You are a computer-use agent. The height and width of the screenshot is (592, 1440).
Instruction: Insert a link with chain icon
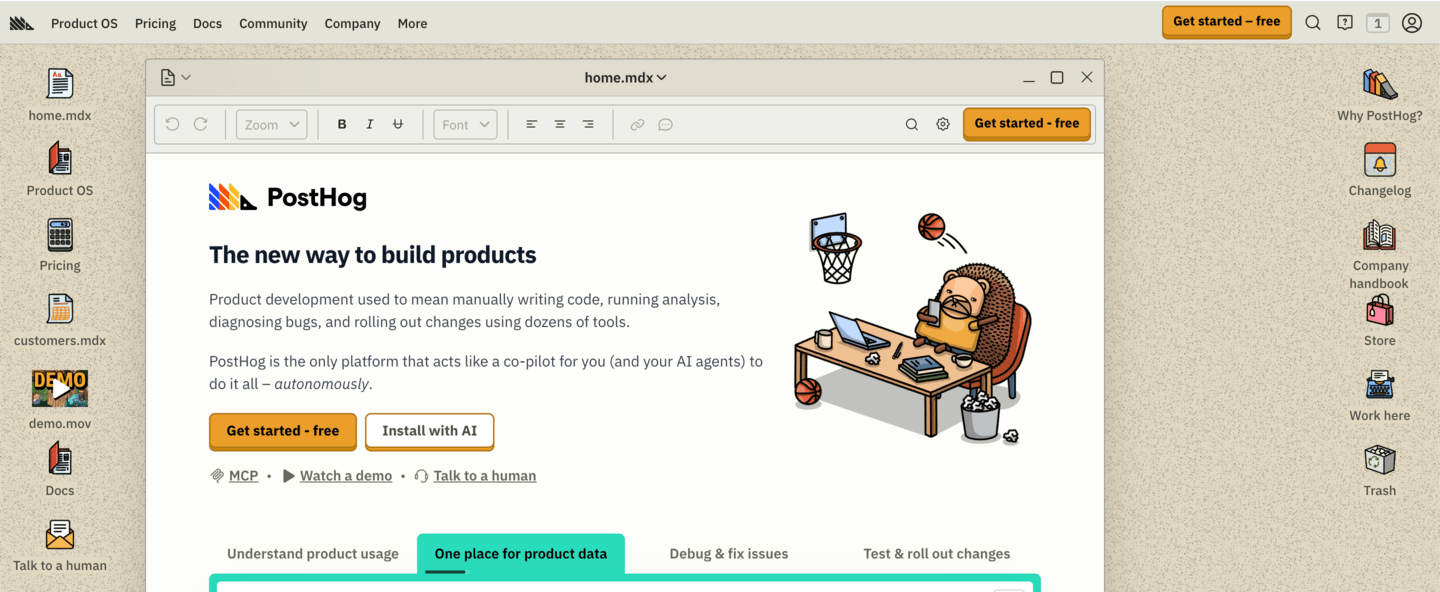637,124
